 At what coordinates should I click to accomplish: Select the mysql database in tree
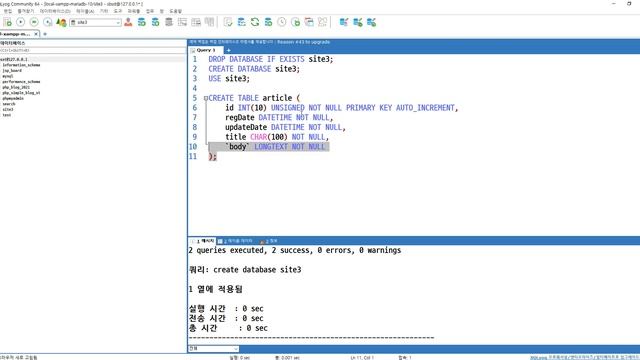8,76
